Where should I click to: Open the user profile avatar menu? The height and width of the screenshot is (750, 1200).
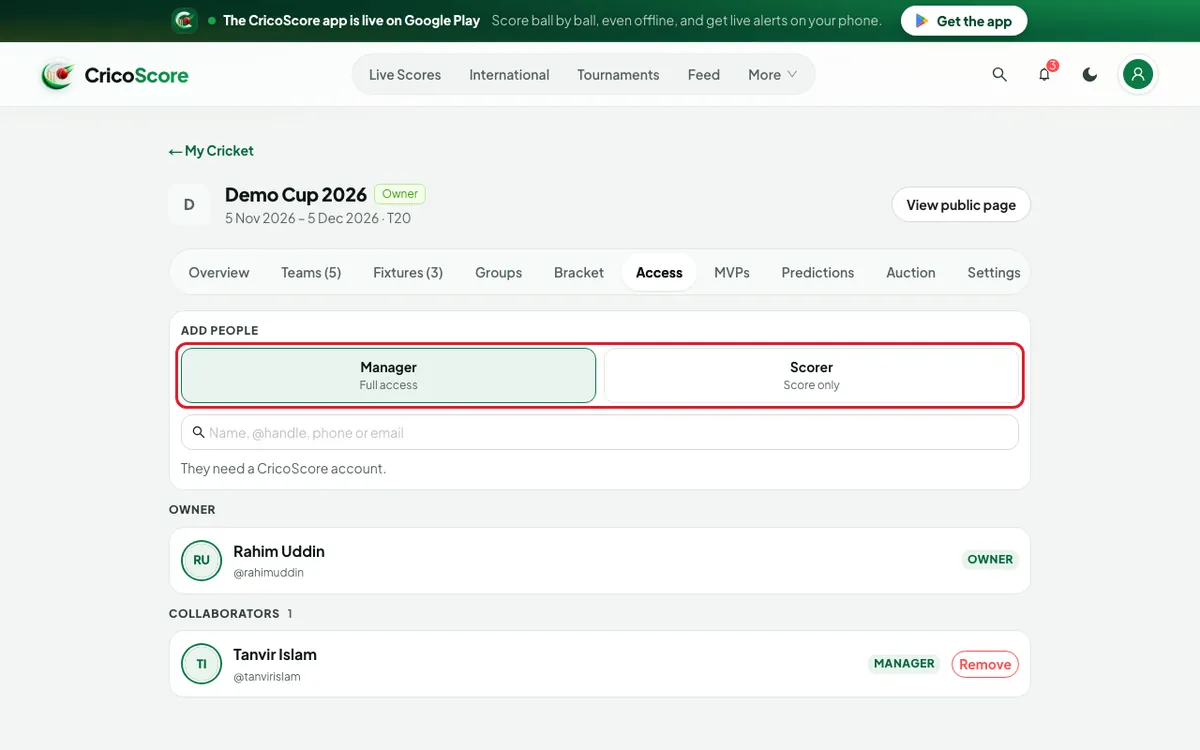pos(1138,74)
